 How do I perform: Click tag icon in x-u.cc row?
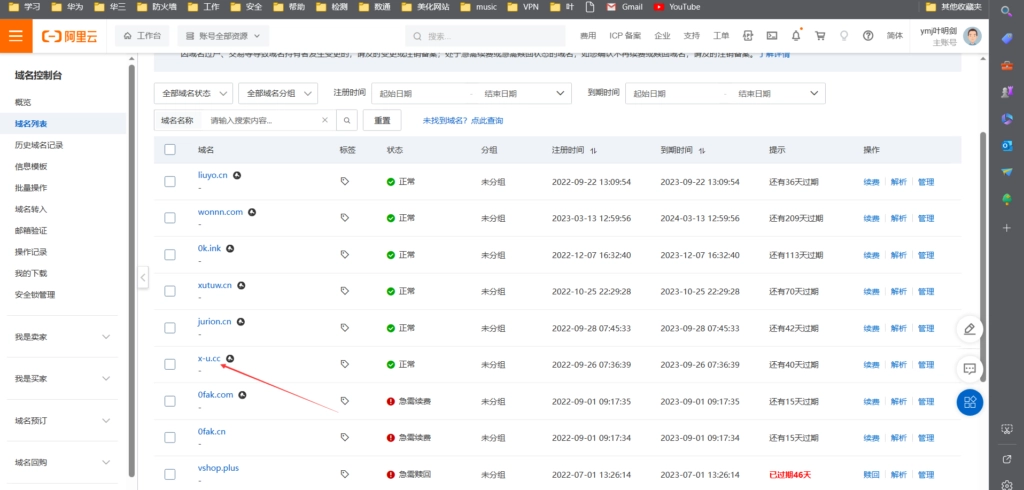(x=345, y=364)
